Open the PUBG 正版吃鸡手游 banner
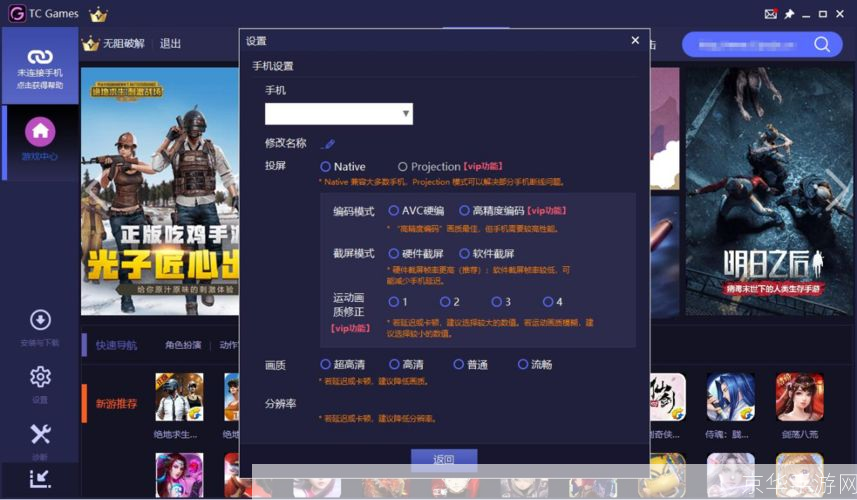This screenshot has height=500, width=857. [x=160, y=191]
